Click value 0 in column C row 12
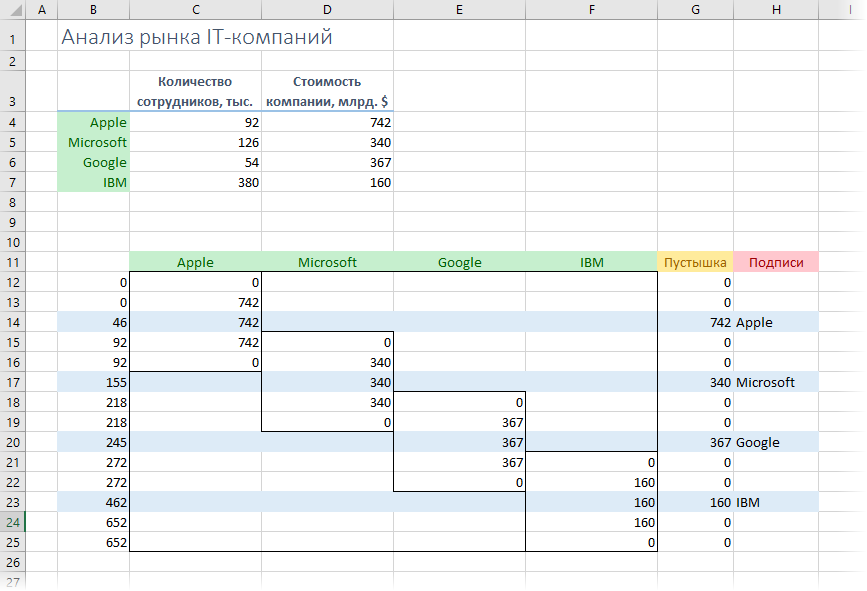 point(195,282)
